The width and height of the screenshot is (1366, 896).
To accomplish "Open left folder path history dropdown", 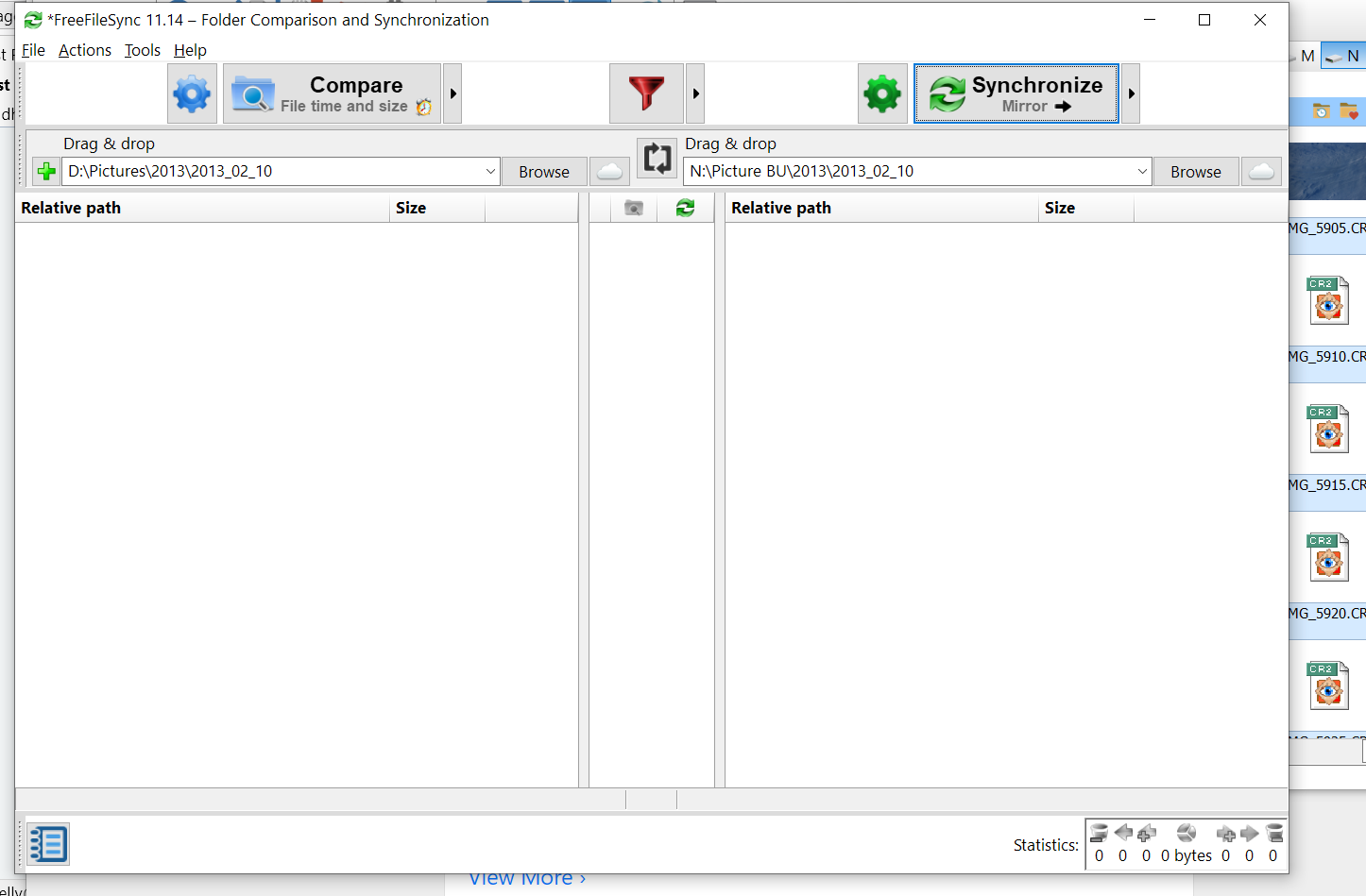I will click(490, 171).
